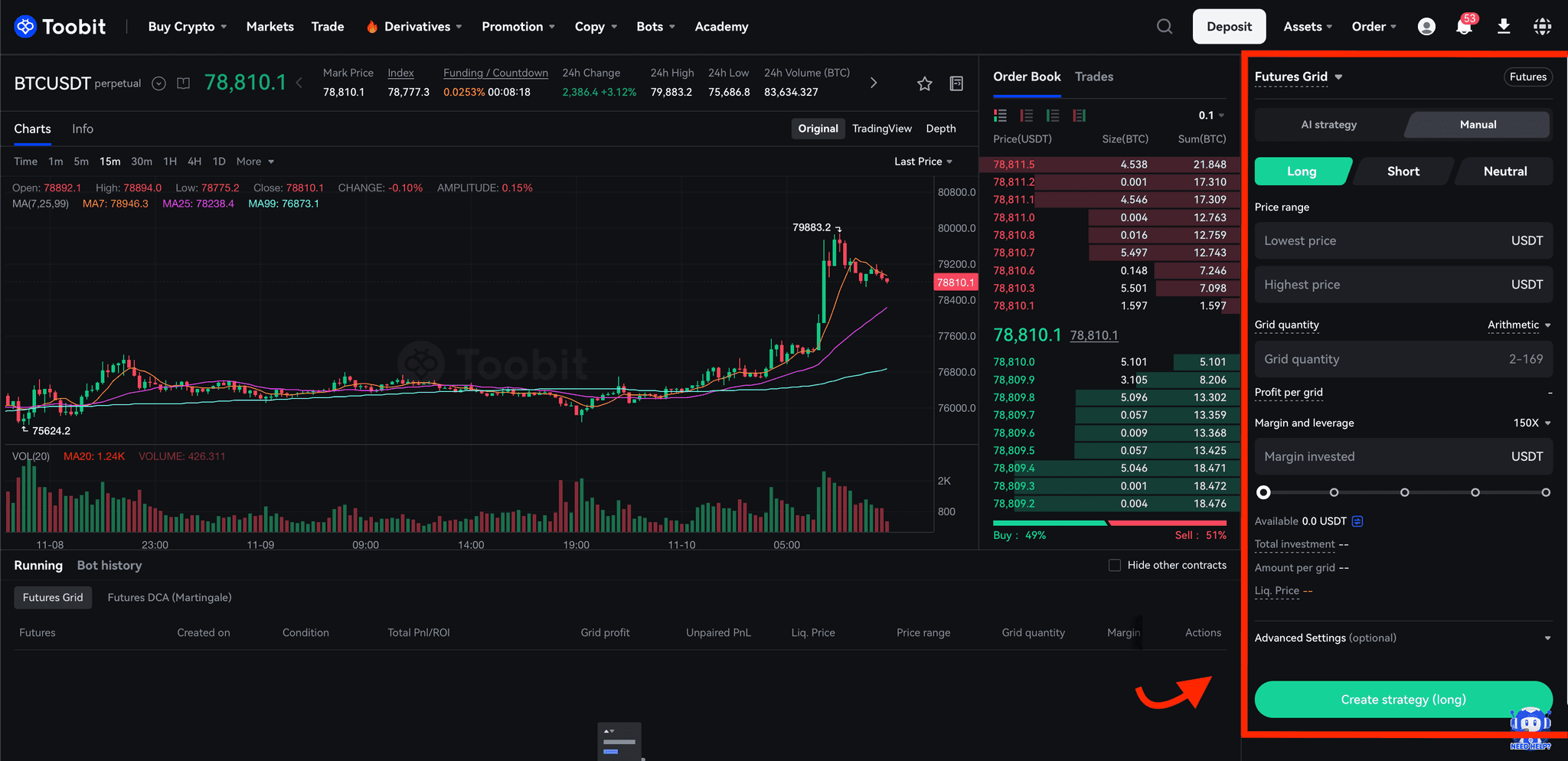Screen dimensions: 1568x761
Task: Show sell orders only in order book
Action: pyautogui.click(x=1027, y=116)
